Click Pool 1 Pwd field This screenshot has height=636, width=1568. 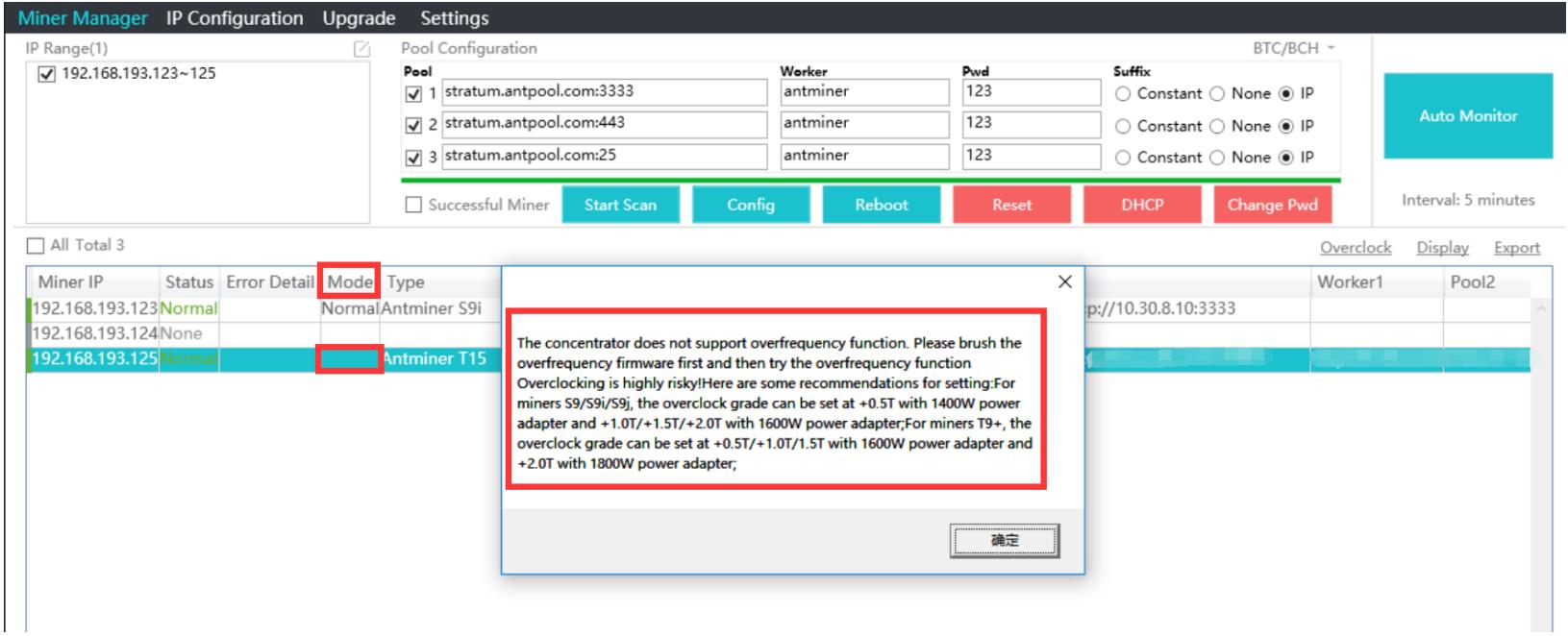(1032, 92)
